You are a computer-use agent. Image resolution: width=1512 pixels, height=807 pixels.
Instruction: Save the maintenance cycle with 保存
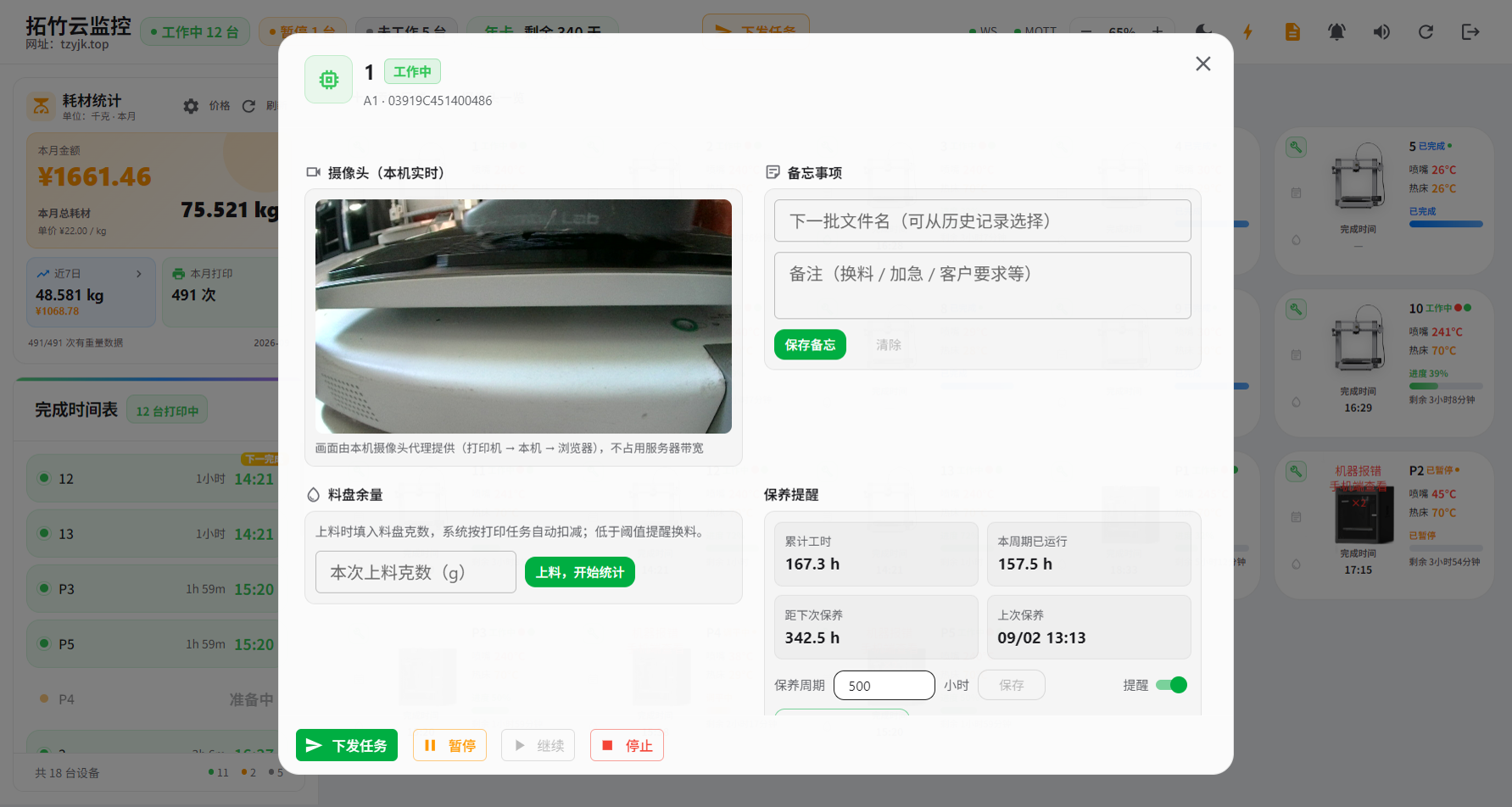click(1011, 685)
